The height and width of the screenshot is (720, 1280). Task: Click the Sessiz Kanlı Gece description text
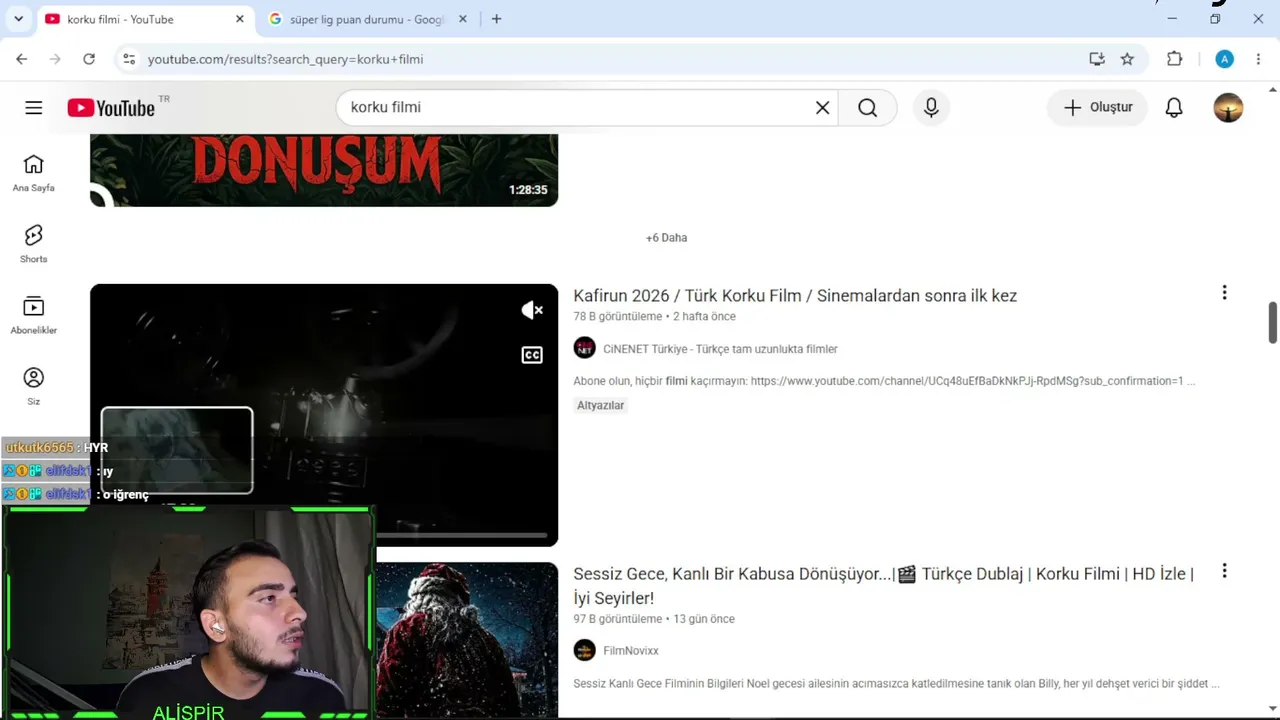pos(896,684)
